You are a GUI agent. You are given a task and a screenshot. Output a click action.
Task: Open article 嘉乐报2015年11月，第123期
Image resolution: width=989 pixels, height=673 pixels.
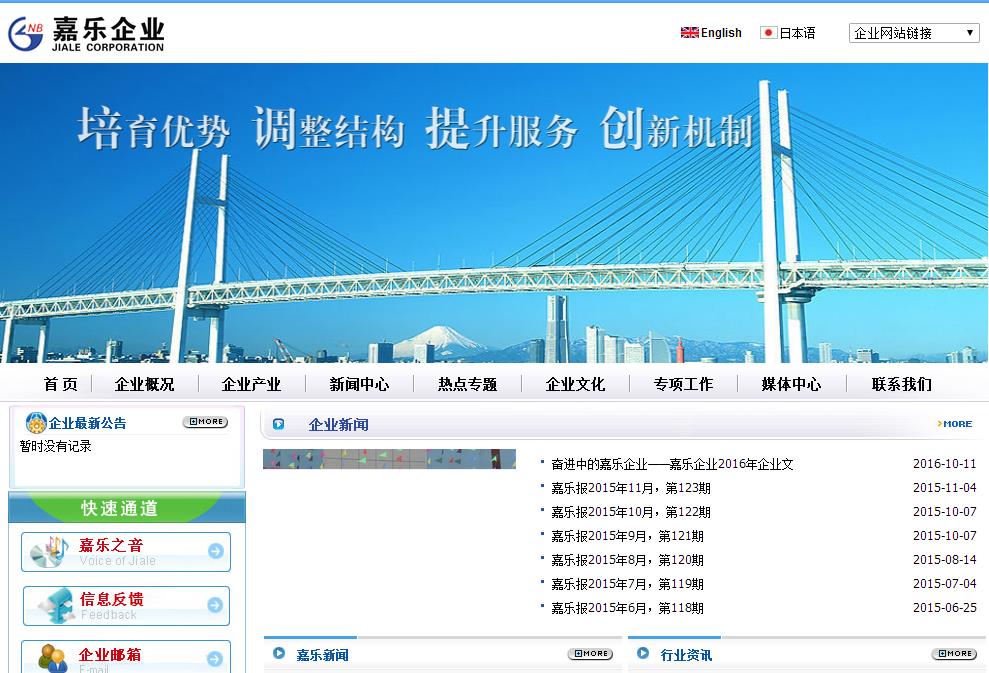click(631, 488)
